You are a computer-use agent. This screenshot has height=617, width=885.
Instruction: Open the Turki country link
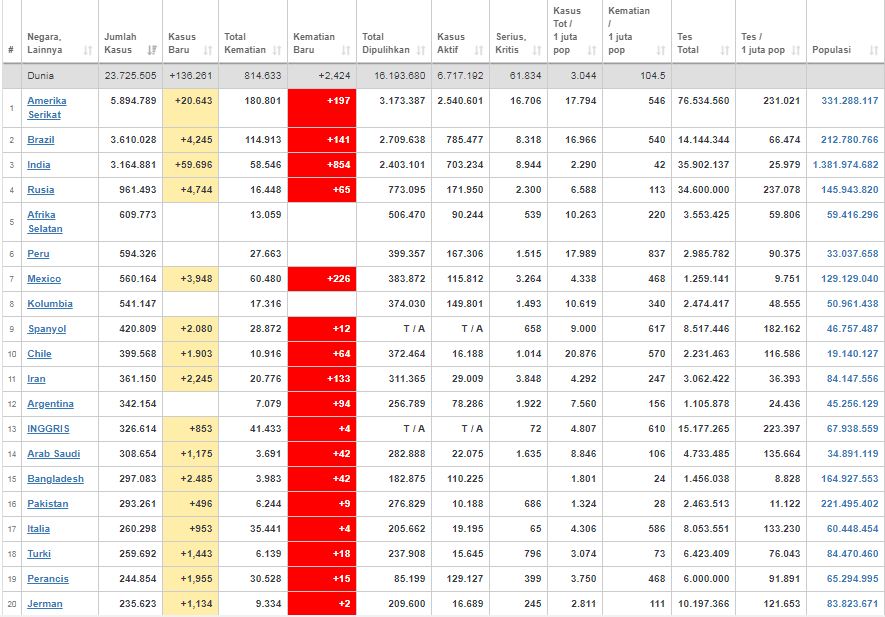click(39, 553)
